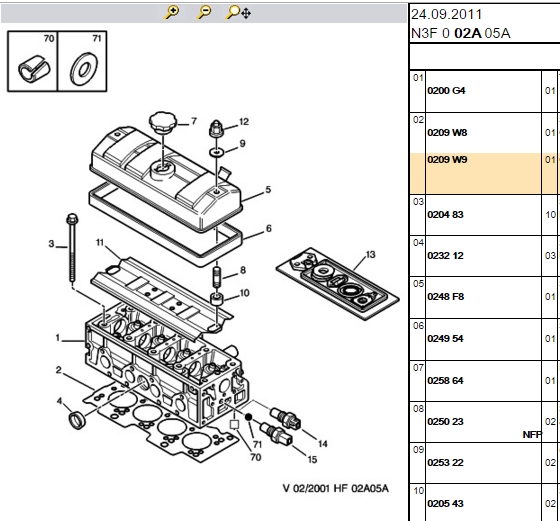Select part number 0253 22
This screenshot has height=521, width=560.
(x=445, y=463)
